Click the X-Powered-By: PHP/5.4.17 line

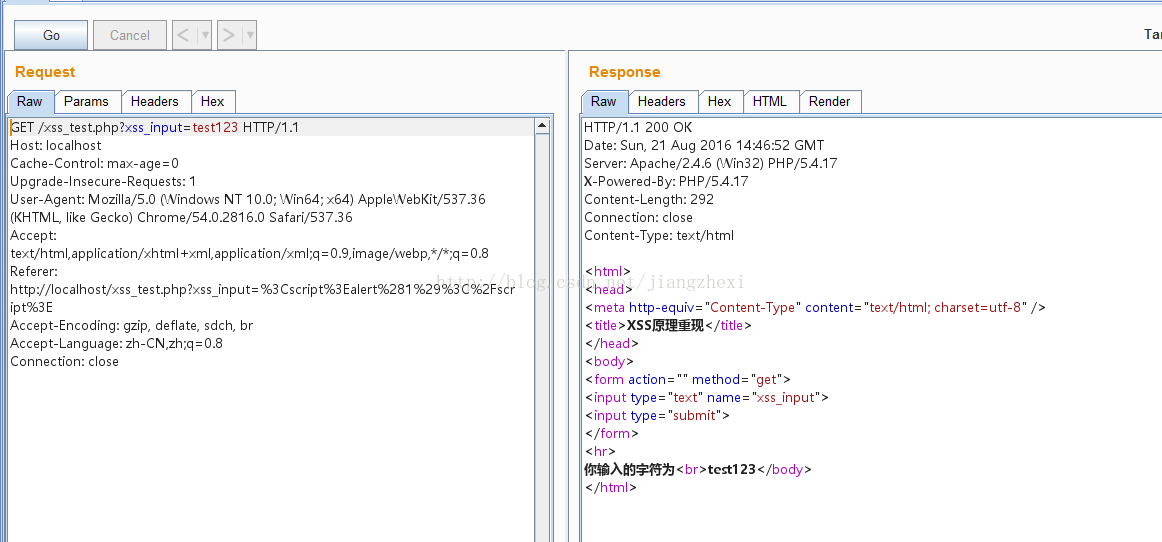665,181
